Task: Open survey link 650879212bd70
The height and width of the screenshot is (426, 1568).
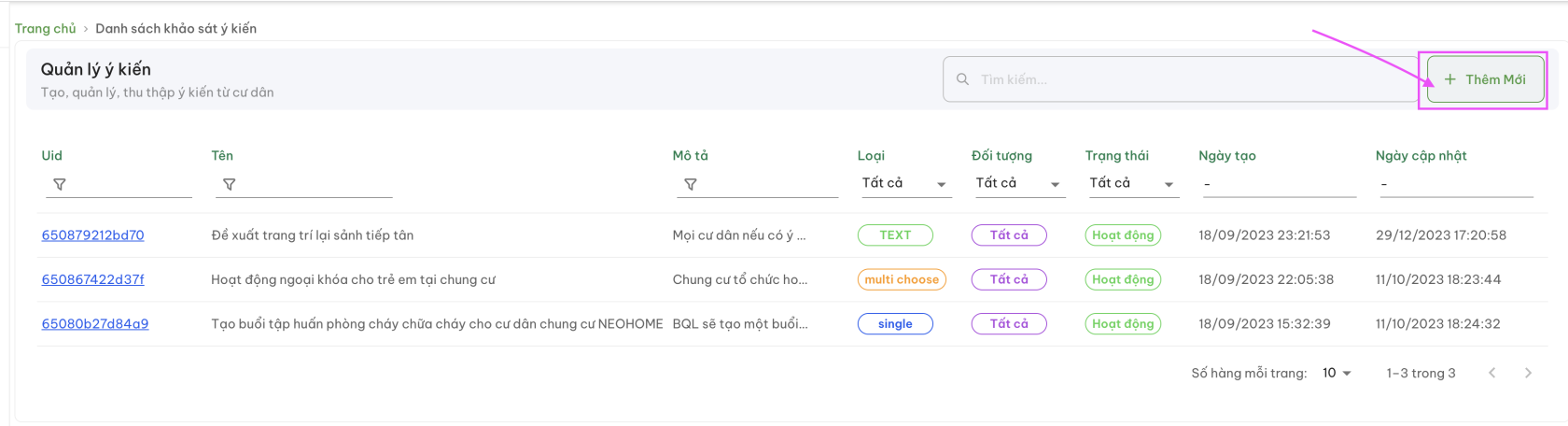Action: [x=92, y=235]
